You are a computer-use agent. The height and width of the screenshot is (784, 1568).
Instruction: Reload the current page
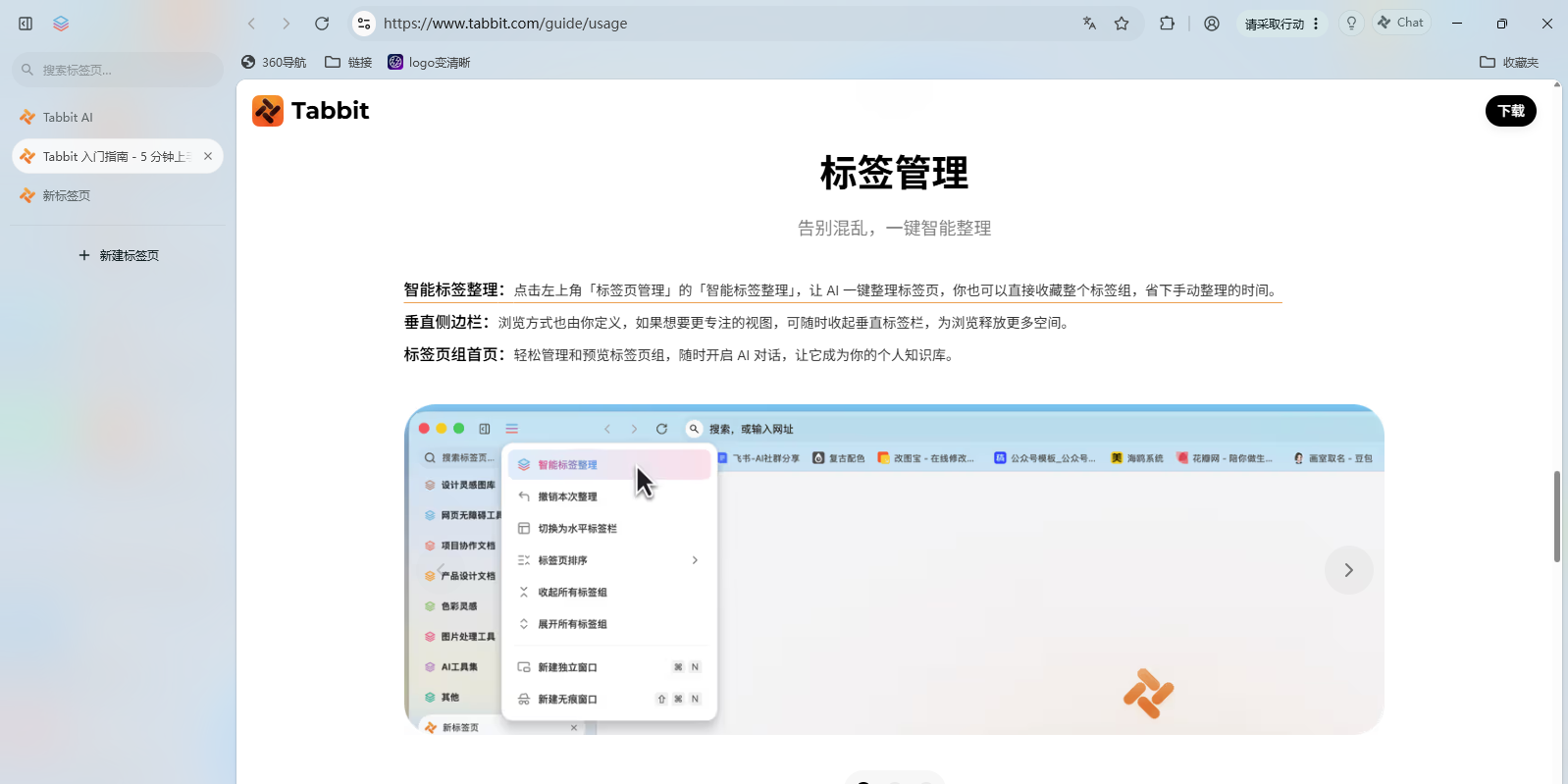322,24
